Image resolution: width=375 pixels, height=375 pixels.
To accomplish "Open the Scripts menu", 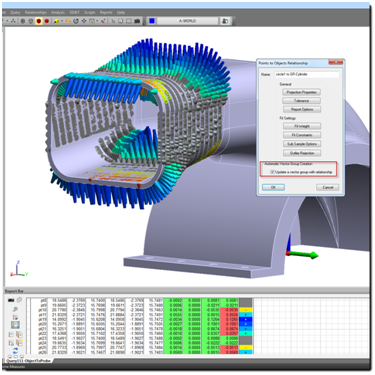I will (x=90, y=12).
